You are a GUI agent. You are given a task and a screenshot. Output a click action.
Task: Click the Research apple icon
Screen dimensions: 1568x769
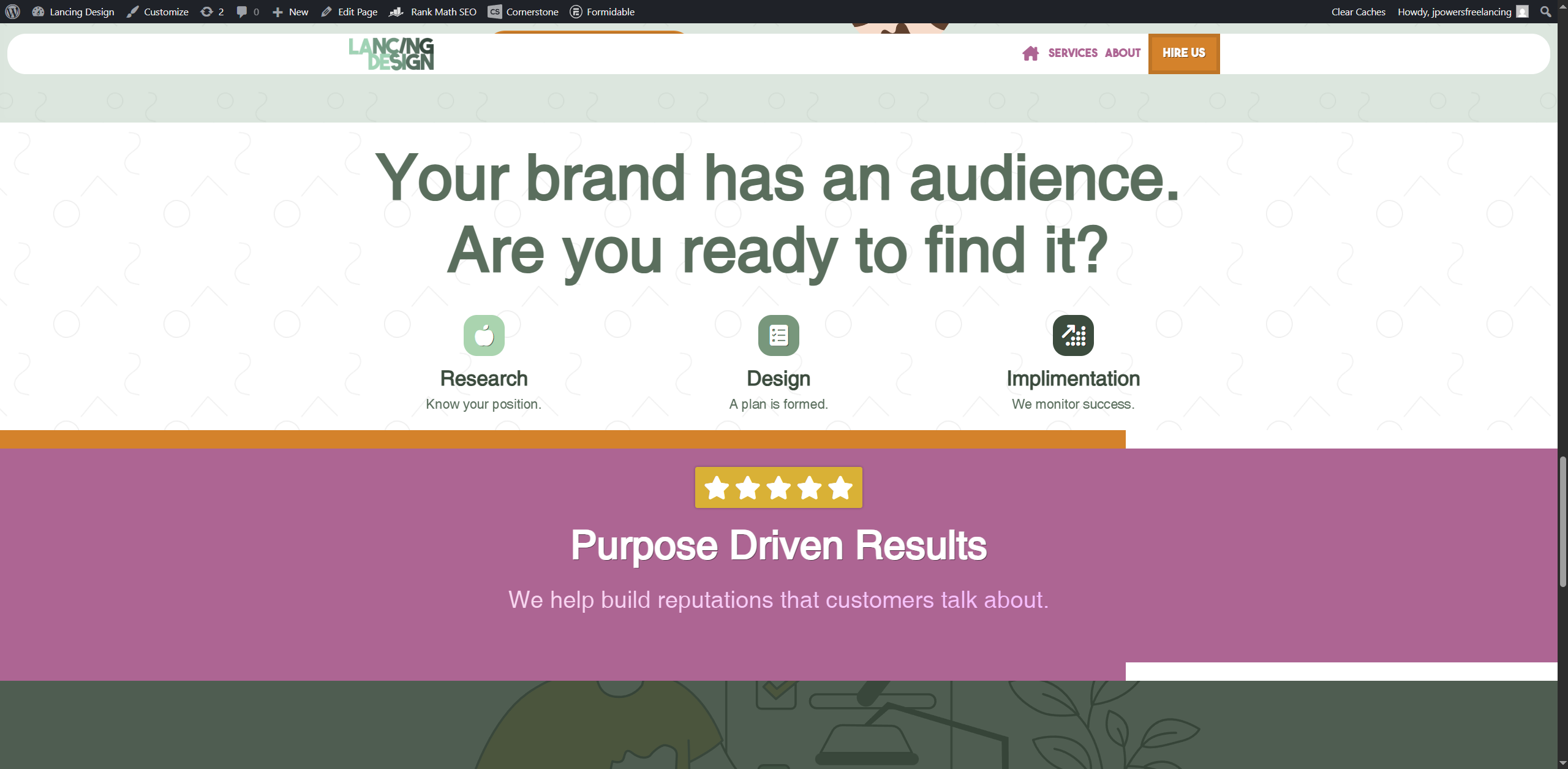[x=484, y=335]
